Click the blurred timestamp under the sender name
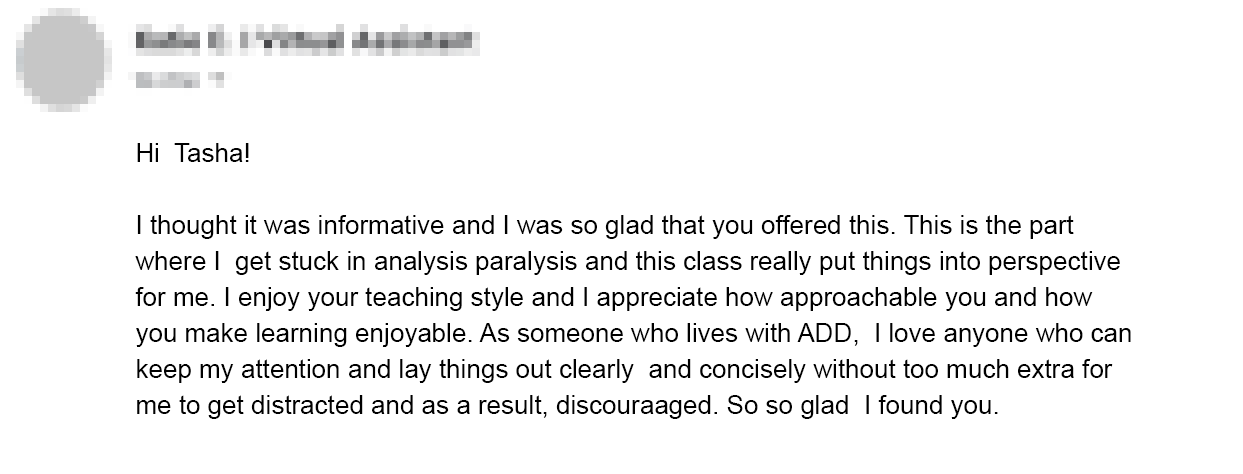 point(178,81)
